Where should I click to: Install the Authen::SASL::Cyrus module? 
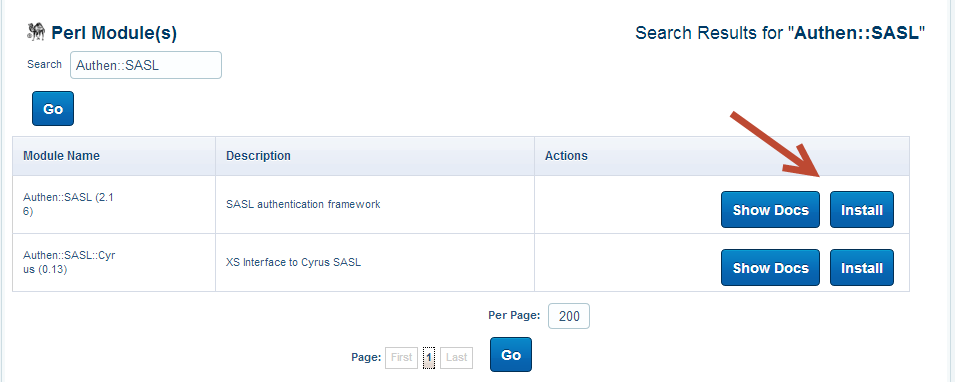tap(862, 267)
